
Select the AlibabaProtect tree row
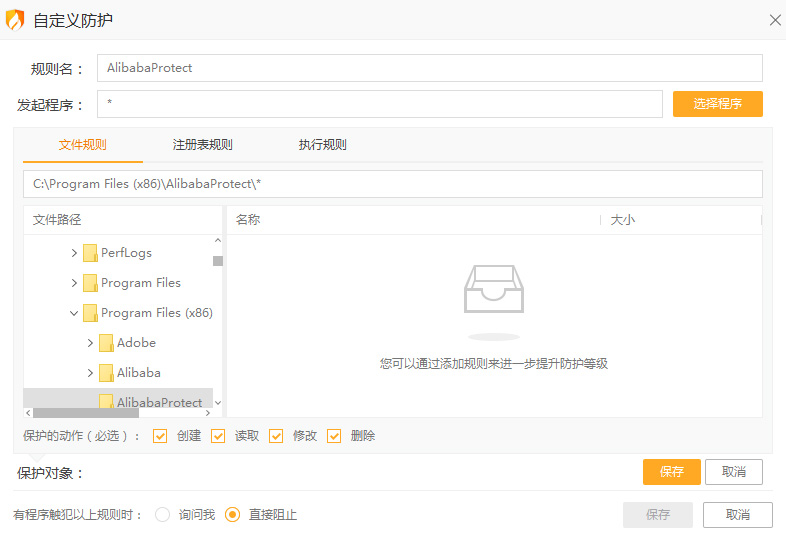(118, 399)
